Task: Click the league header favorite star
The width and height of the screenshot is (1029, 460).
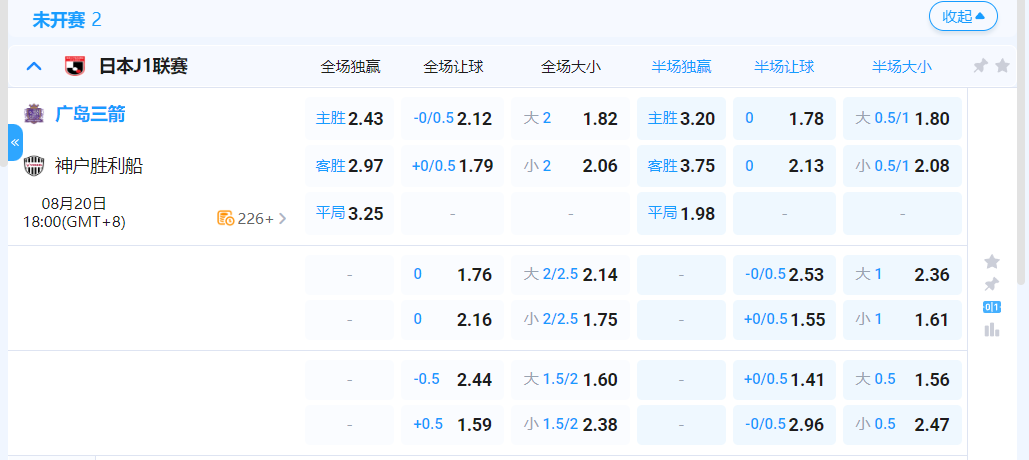Action: tap(1002, 66)
